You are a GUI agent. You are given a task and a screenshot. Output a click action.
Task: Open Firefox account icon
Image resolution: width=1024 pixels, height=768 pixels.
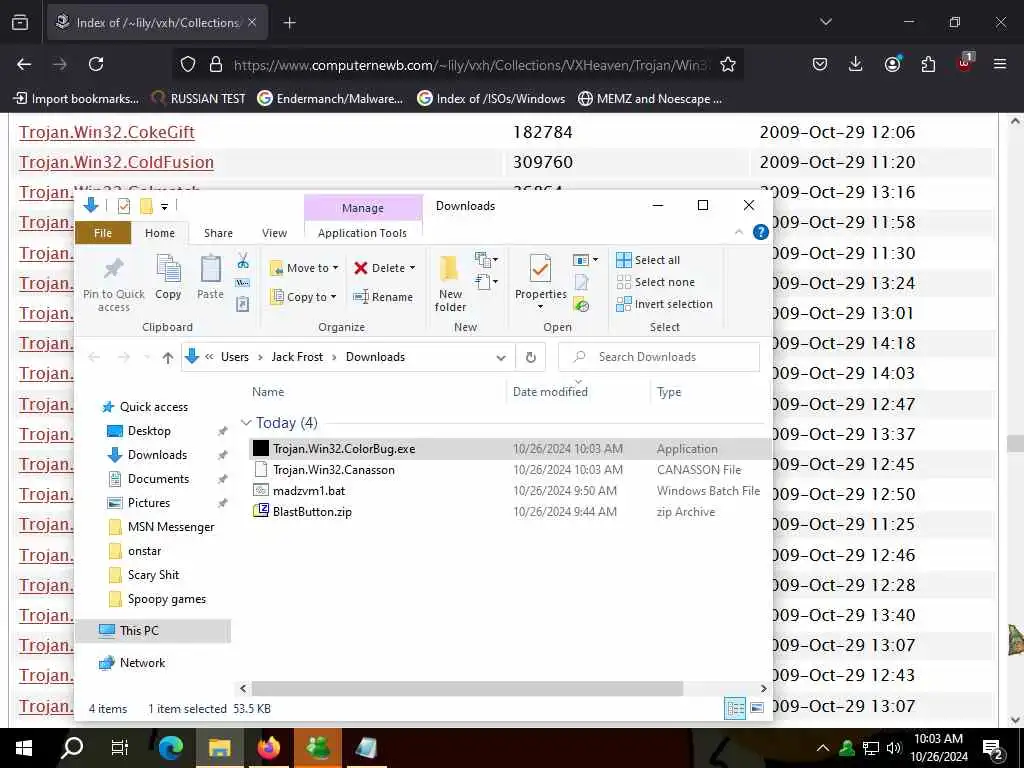pos(892,64)
